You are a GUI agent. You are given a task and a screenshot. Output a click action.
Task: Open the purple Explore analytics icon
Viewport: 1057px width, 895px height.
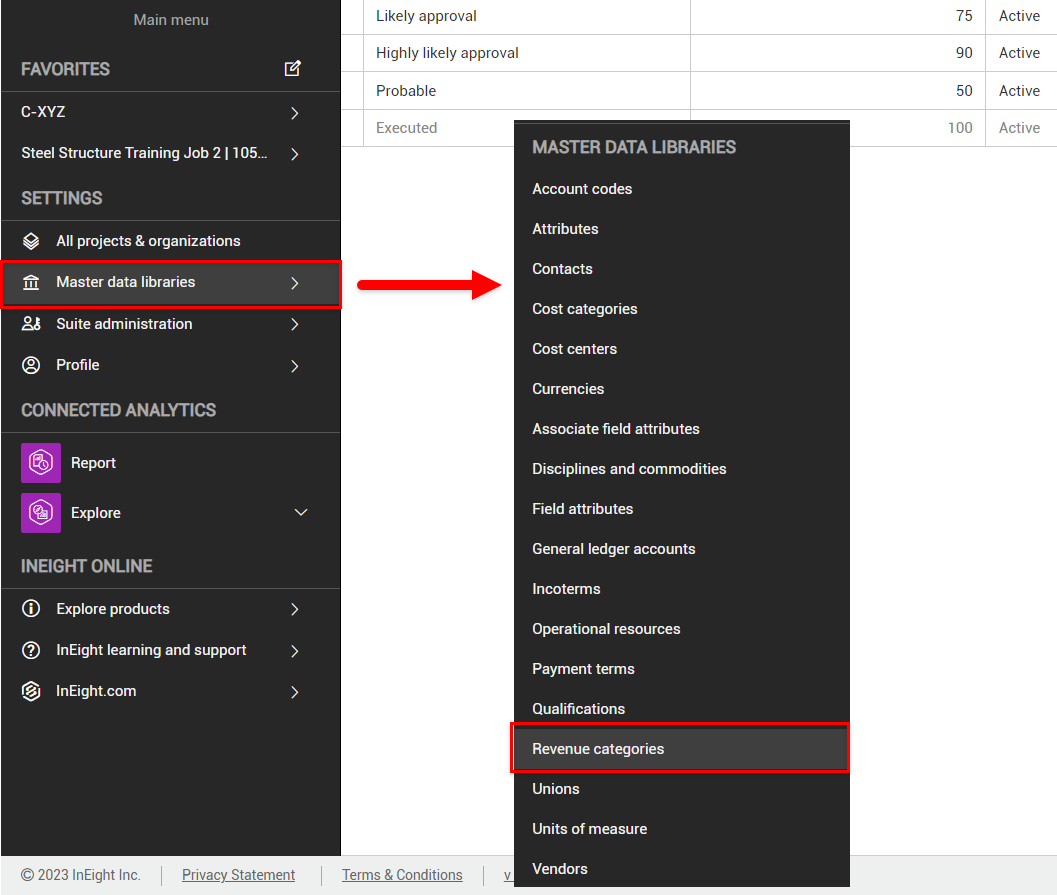[x=41, y=513]
